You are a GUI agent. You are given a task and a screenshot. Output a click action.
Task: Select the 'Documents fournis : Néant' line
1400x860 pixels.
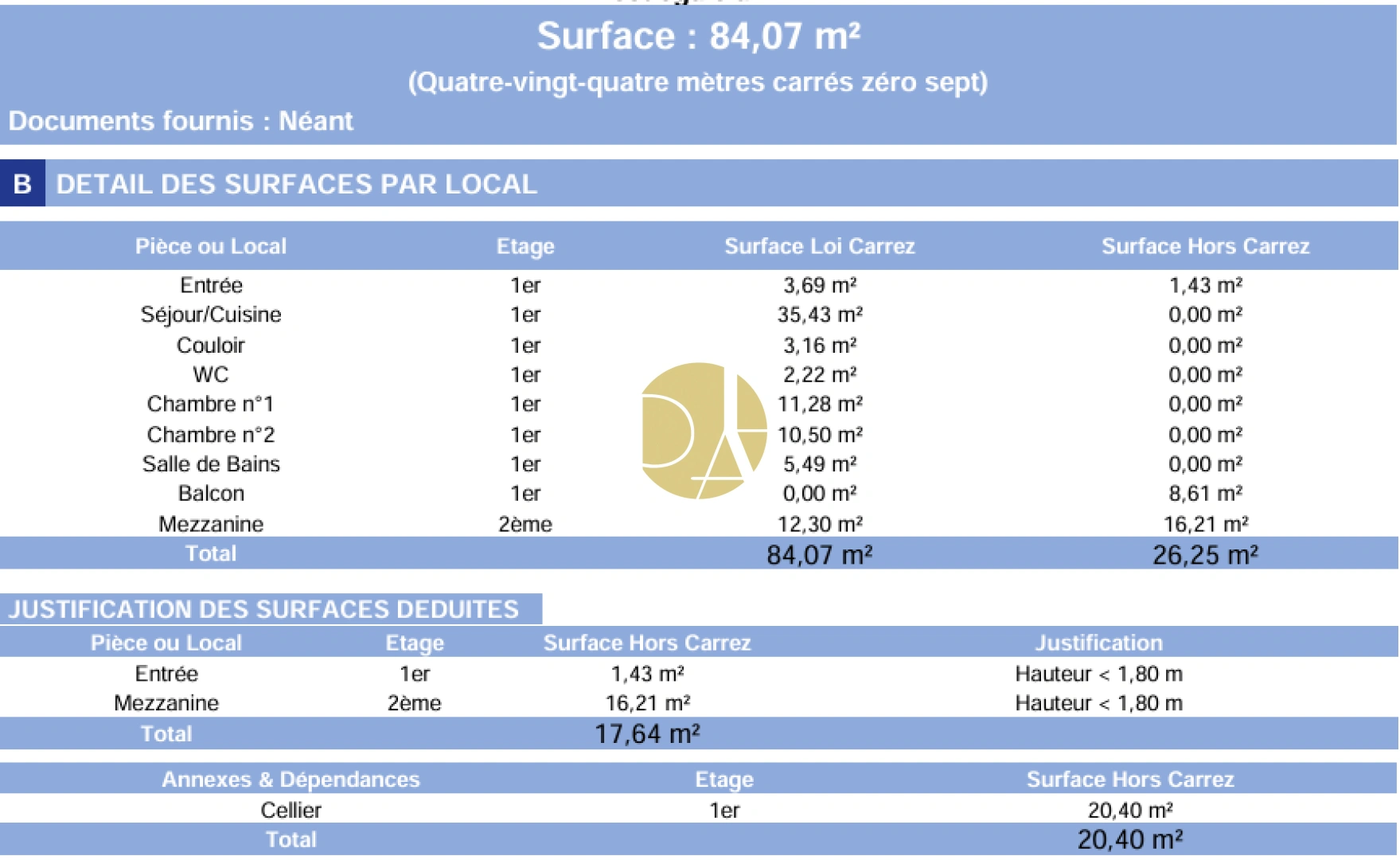click(181, 121)
